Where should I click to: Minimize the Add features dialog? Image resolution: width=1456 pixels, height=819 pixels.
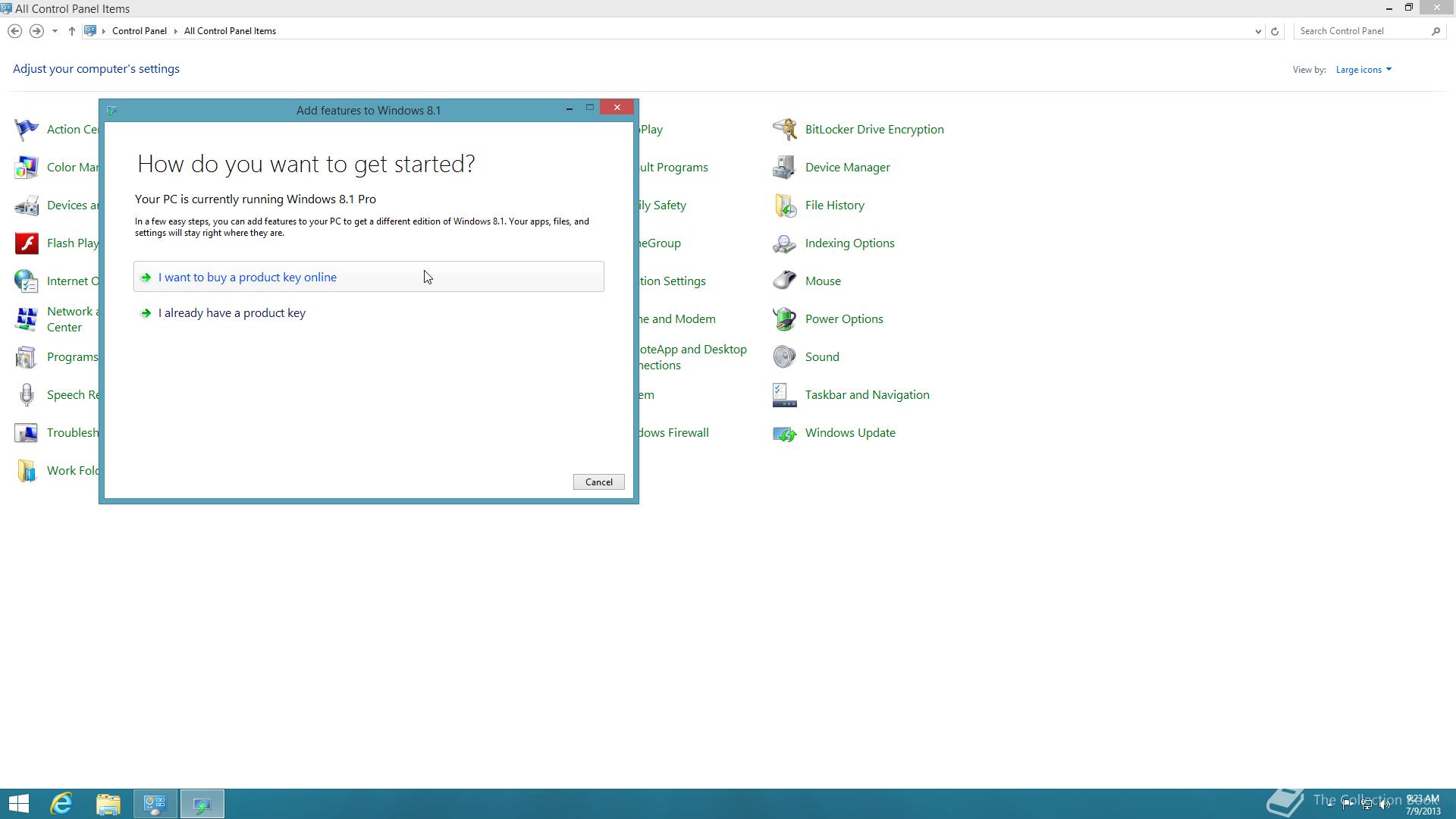point(570,108)
